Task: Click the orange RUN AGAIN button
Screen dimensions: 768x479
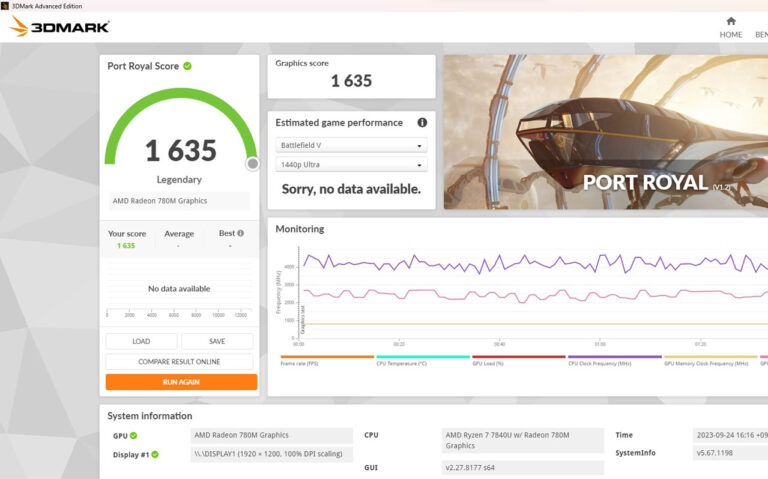Action: coord(181,382)
